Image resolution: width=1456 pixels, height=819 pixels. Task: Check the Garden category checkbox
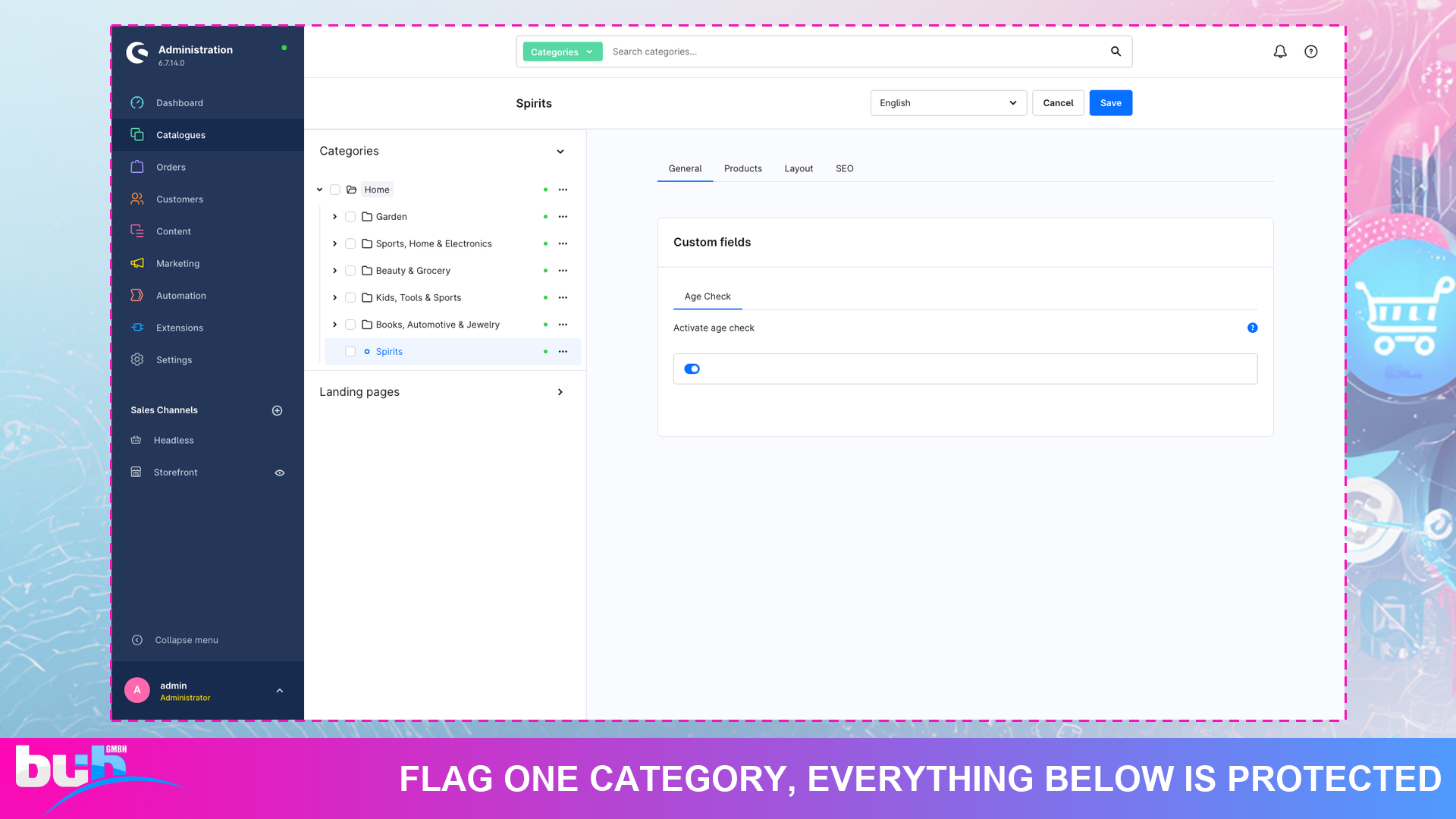(350, 217)
